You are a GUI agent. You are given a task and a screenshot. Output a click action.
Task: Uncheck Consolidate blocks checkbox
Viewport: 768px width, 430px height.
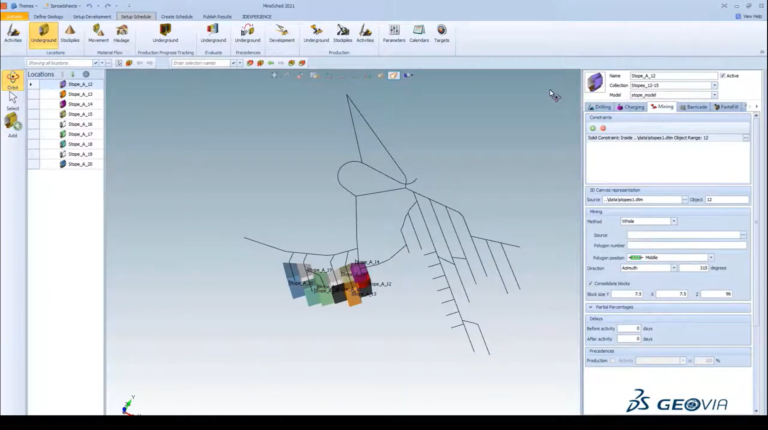pyautogui.click(x=590, y=284)
